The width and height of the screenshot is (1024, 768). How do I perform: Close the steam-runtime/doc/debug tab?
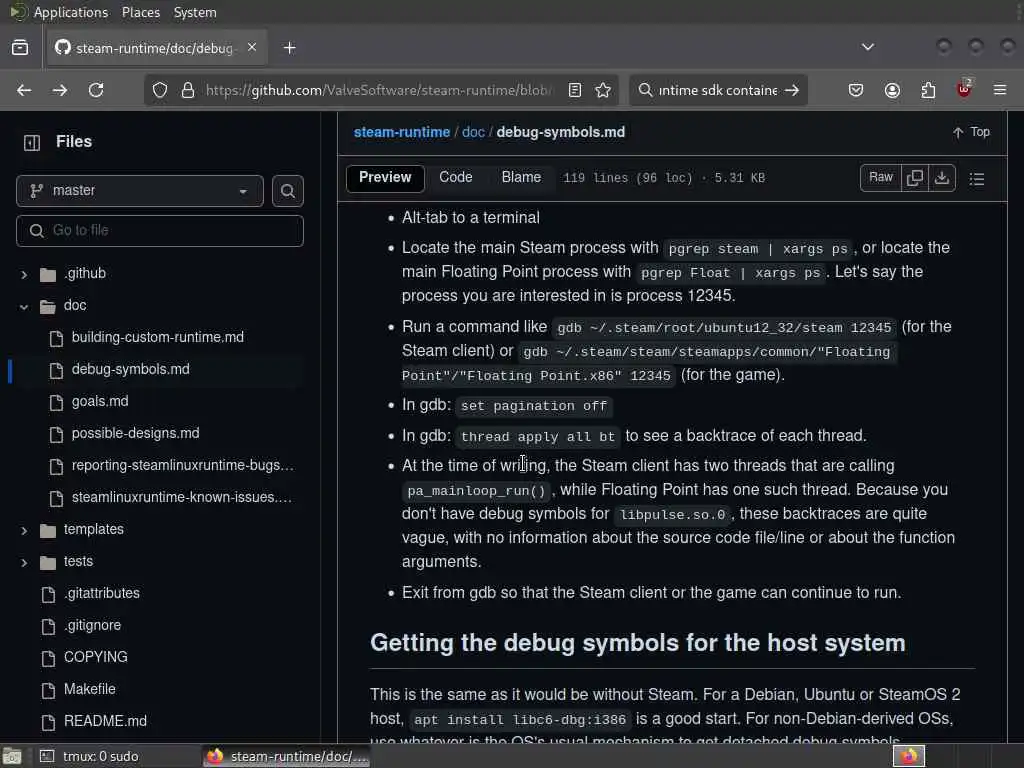pyautogui.click(x=252, y=48)
